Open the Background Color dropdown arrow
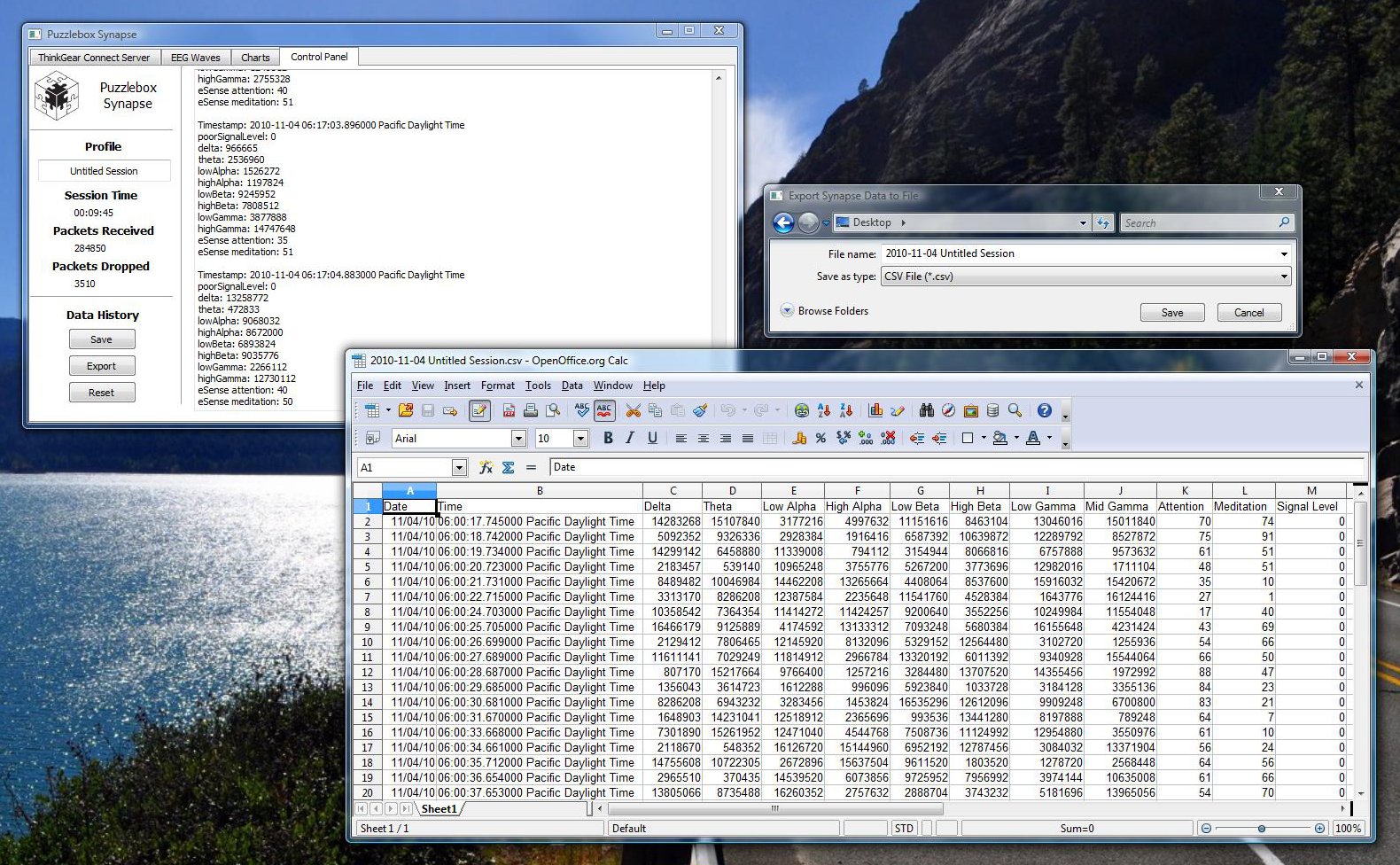Viewport: 1400px width, 865px height. [x=1015, y=437]
